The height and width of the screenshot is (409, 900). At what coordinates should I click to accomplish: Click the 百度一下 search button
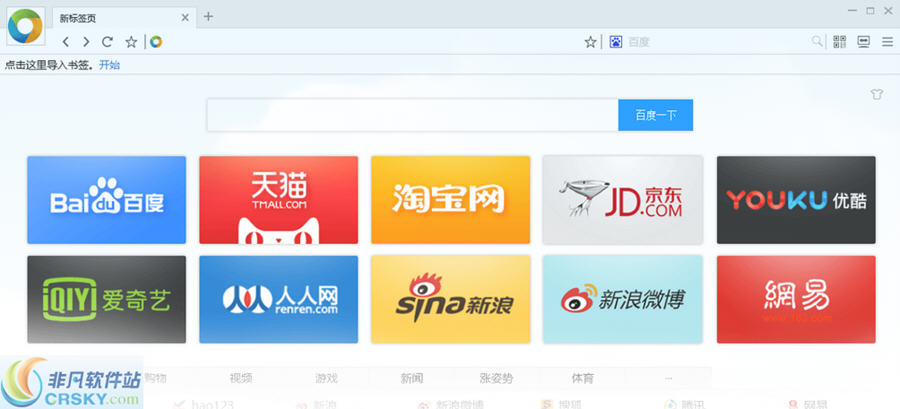tap(655, 115)
